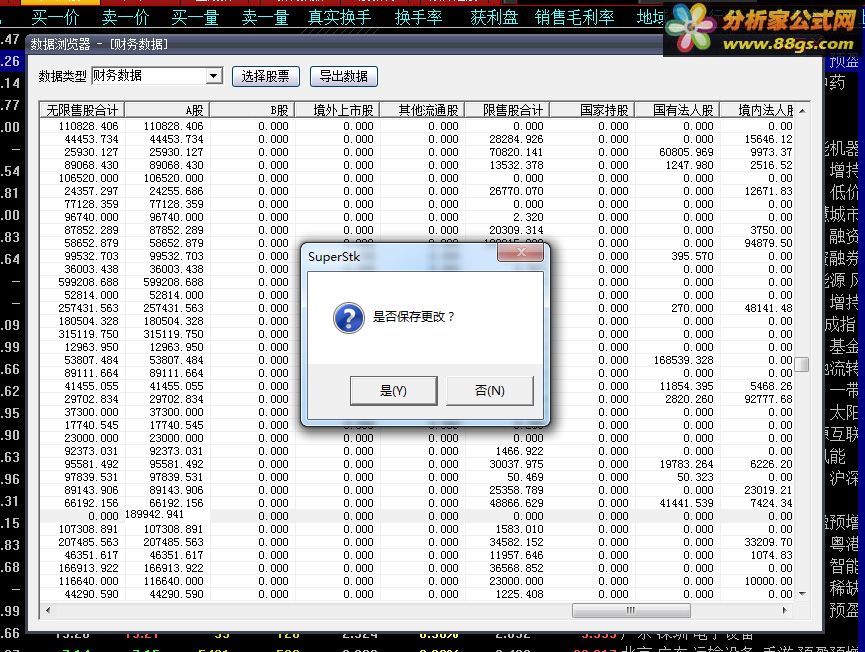Select the cell 48866.629 in 限售股合计 column
Viewport: 865px width, 652px height.
(516, 503)
